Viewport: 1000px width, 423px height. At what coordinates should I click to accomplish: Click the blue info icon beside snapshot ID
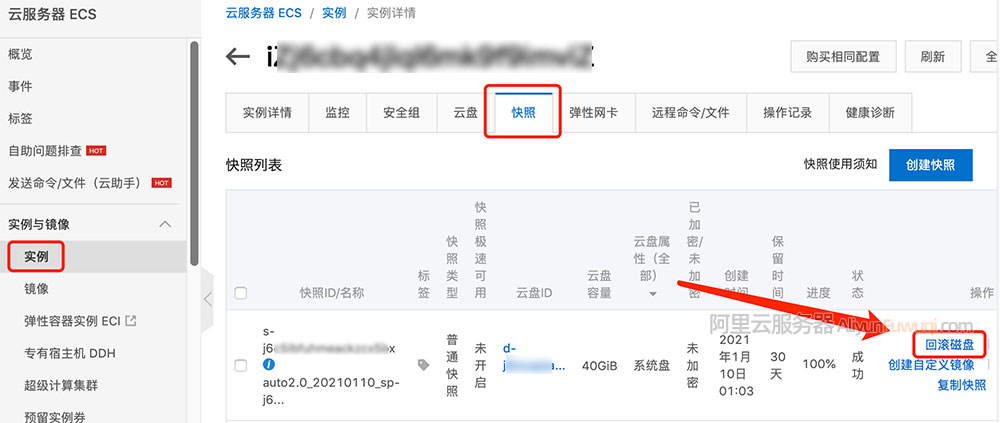click(x=268, y=365)
